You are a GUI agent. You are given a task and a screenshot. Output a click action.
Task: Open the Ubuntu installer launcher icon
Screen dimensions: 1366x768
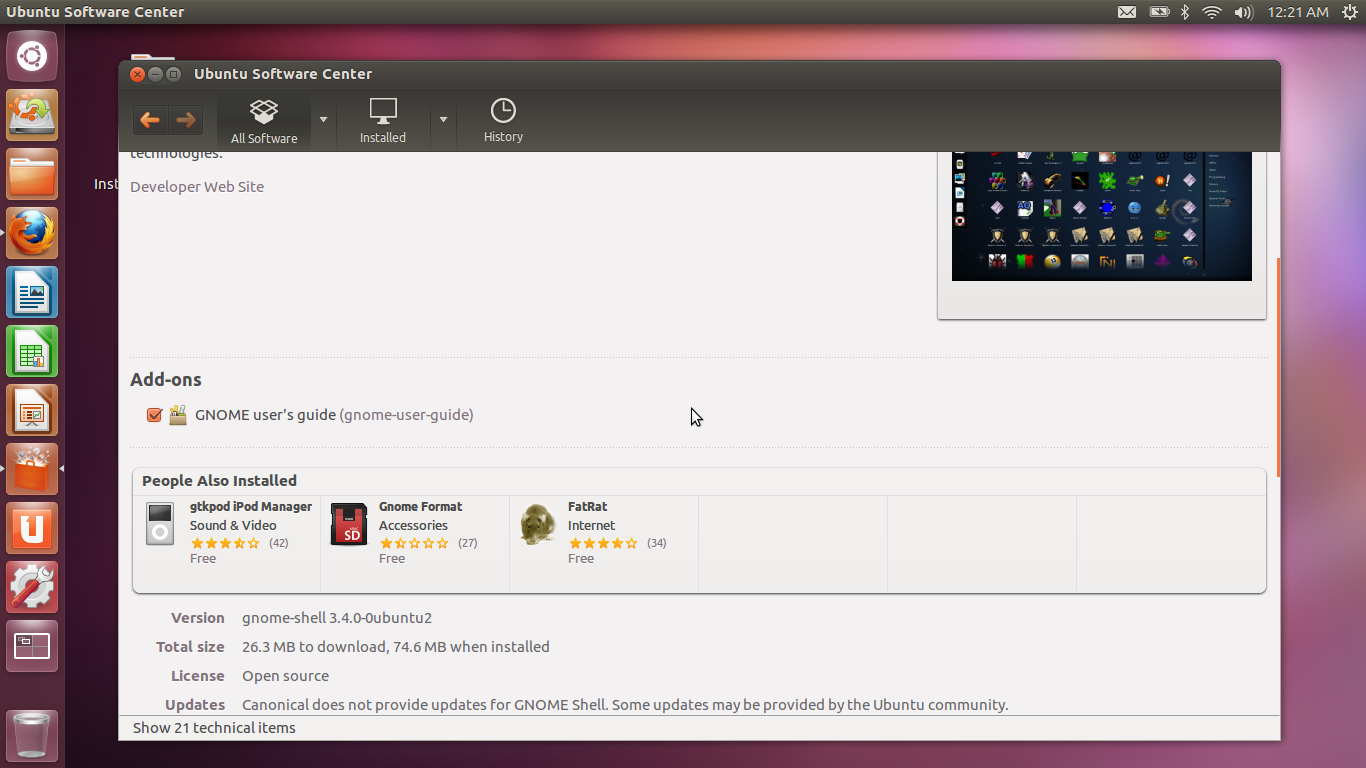[32, 114]
